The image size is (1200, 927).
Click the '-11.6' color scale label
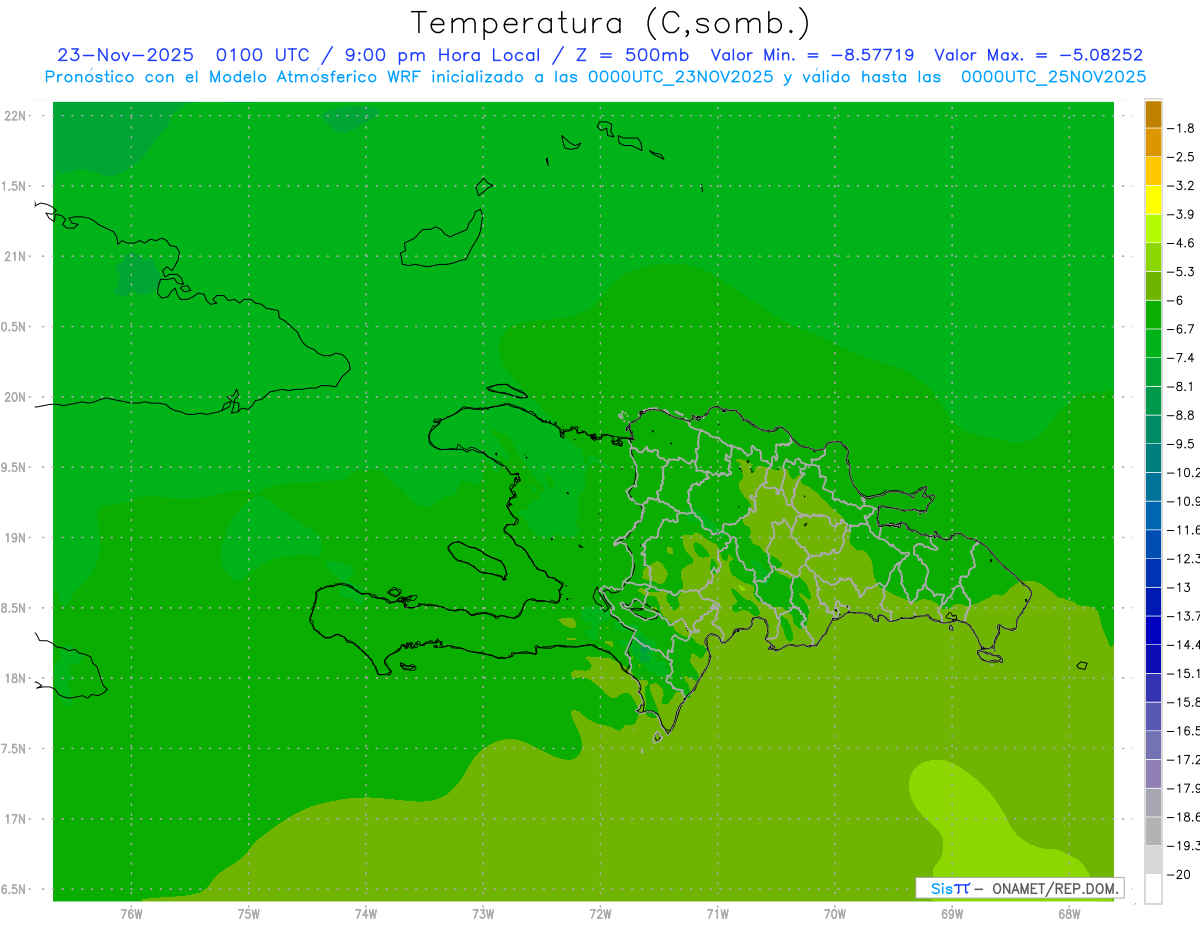[x=1184, y=529]
